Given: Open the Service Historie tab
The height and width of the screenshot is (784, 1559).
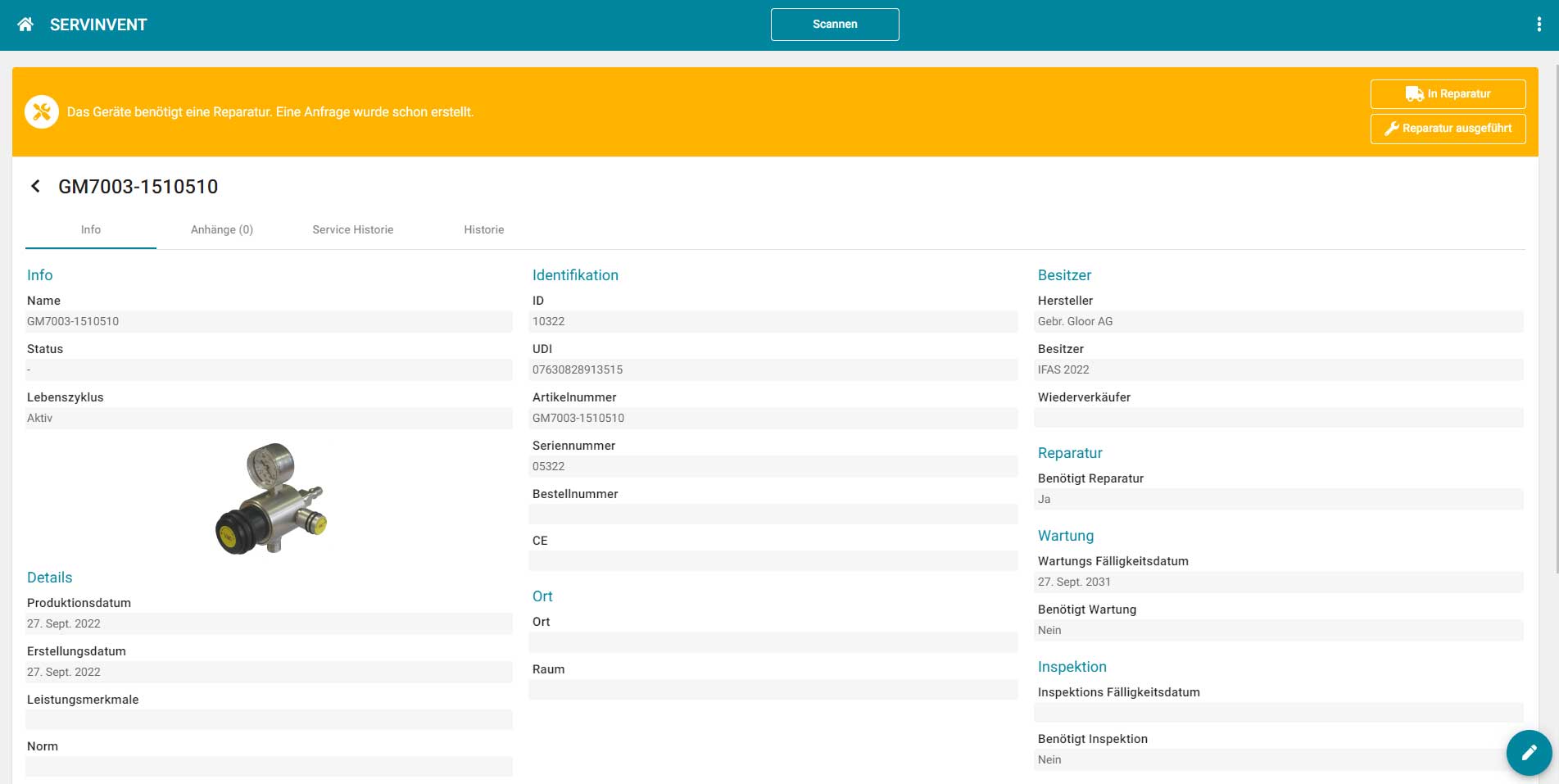Looking at the screenshot, I should [352, 230].
